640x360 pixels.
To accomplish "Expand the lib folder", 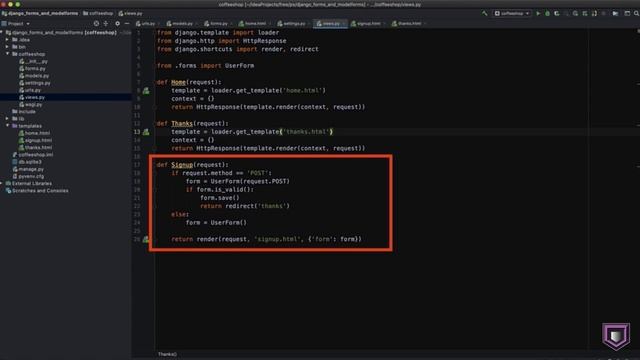I will pos(7,118).
